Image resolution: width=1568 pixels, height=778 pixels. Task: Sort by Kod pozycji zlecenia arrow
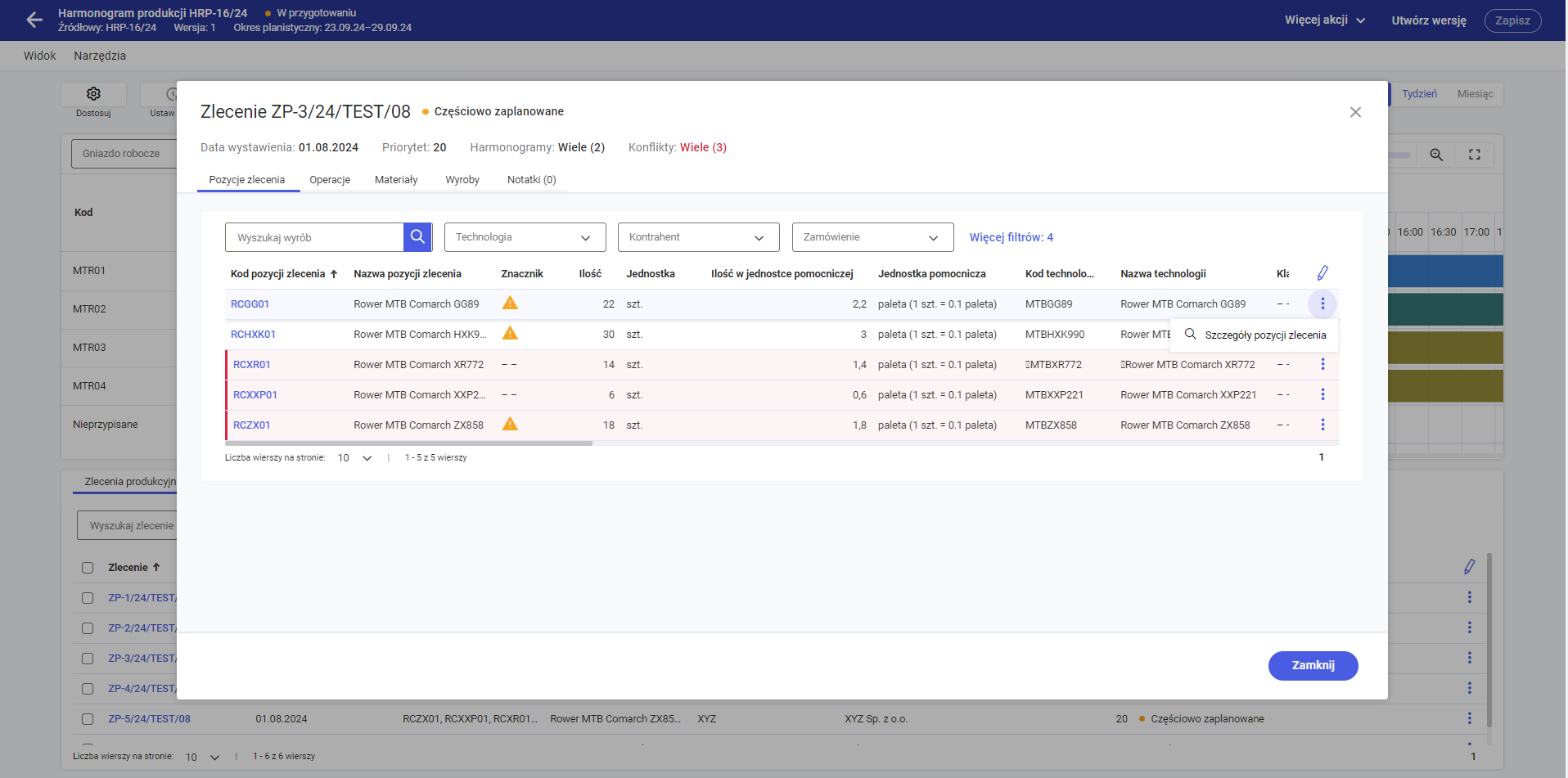coord(334,274)
